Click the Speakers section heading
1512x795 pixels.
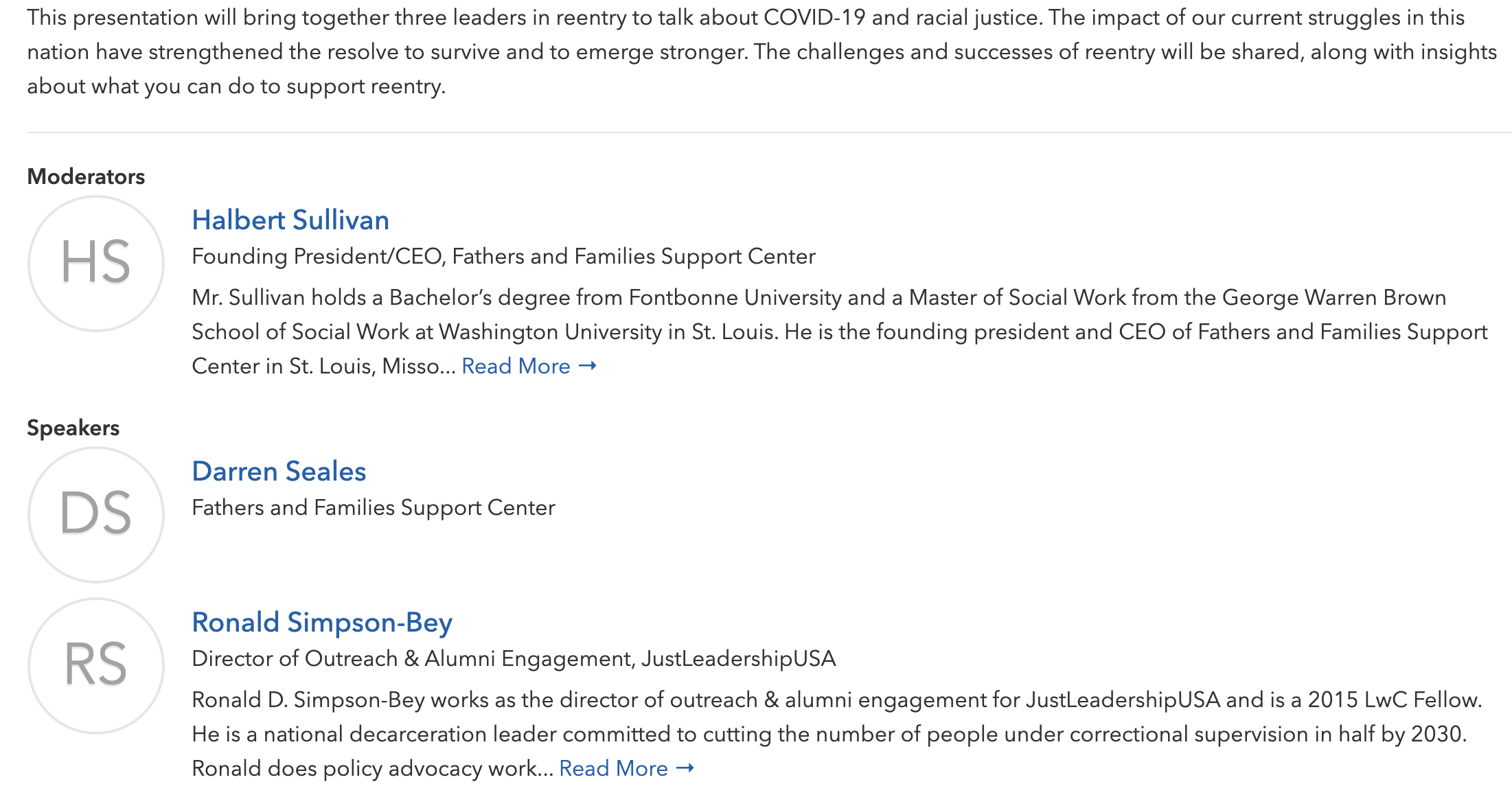point(73,428)
